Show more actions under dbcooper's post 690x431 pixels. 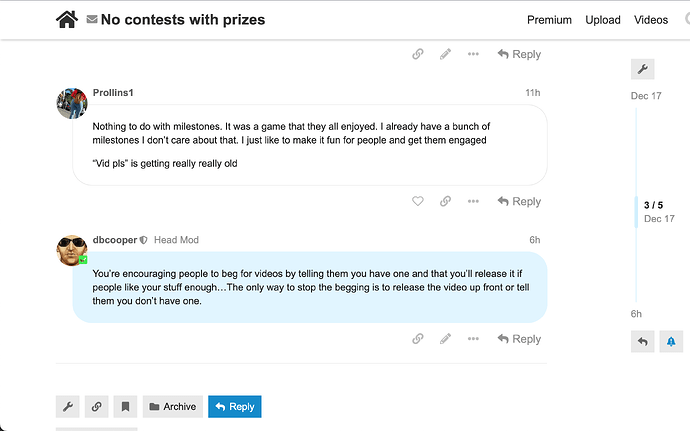473,339
